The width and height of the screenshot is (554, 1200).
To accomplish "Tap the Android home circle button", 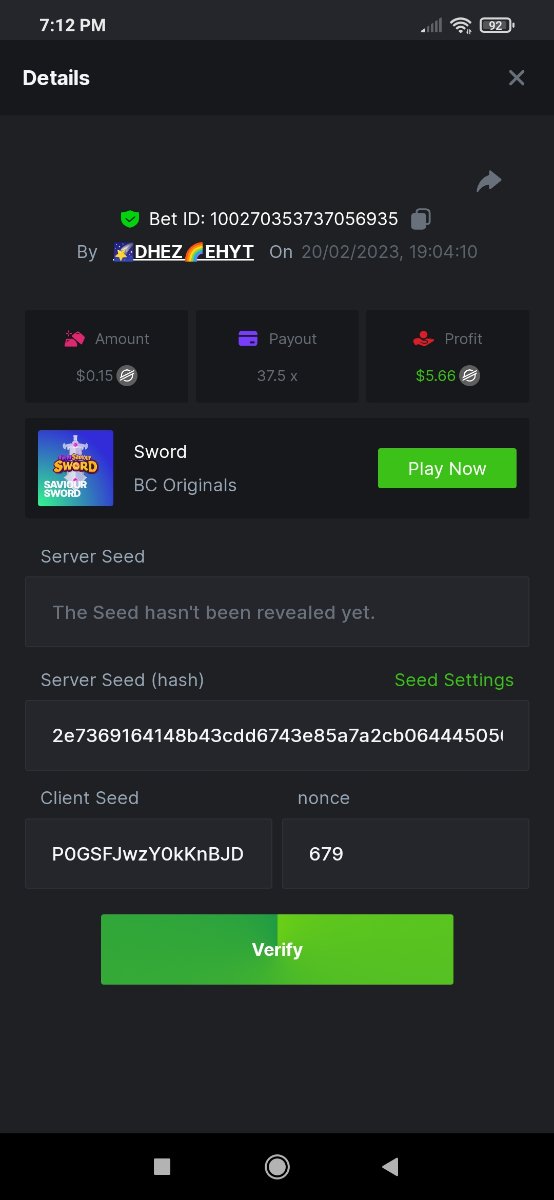I will point(277,1166).
